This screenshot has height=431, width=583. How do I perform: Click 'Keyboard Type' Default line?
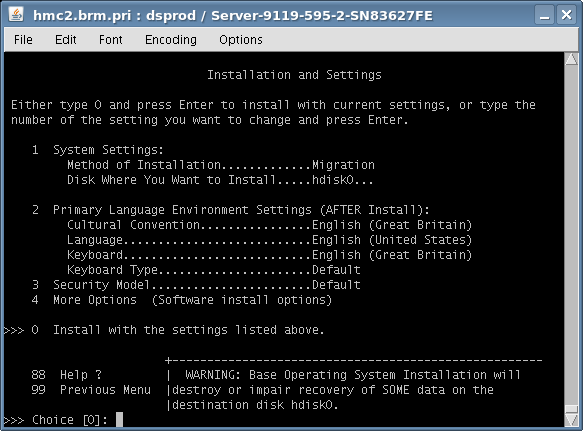pos(214,270)
